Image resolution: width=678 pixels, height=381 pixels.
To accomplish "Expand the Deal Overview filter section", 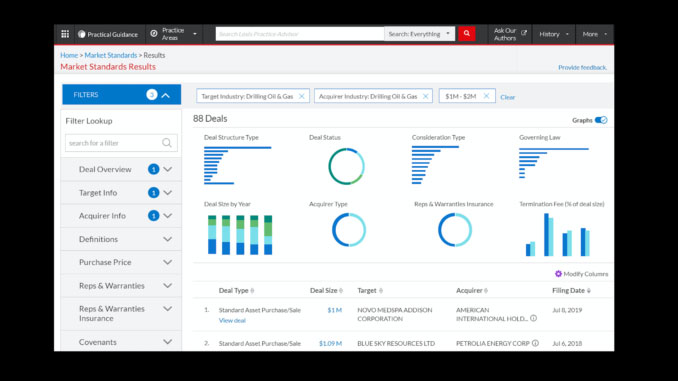I will pos(121,169).
